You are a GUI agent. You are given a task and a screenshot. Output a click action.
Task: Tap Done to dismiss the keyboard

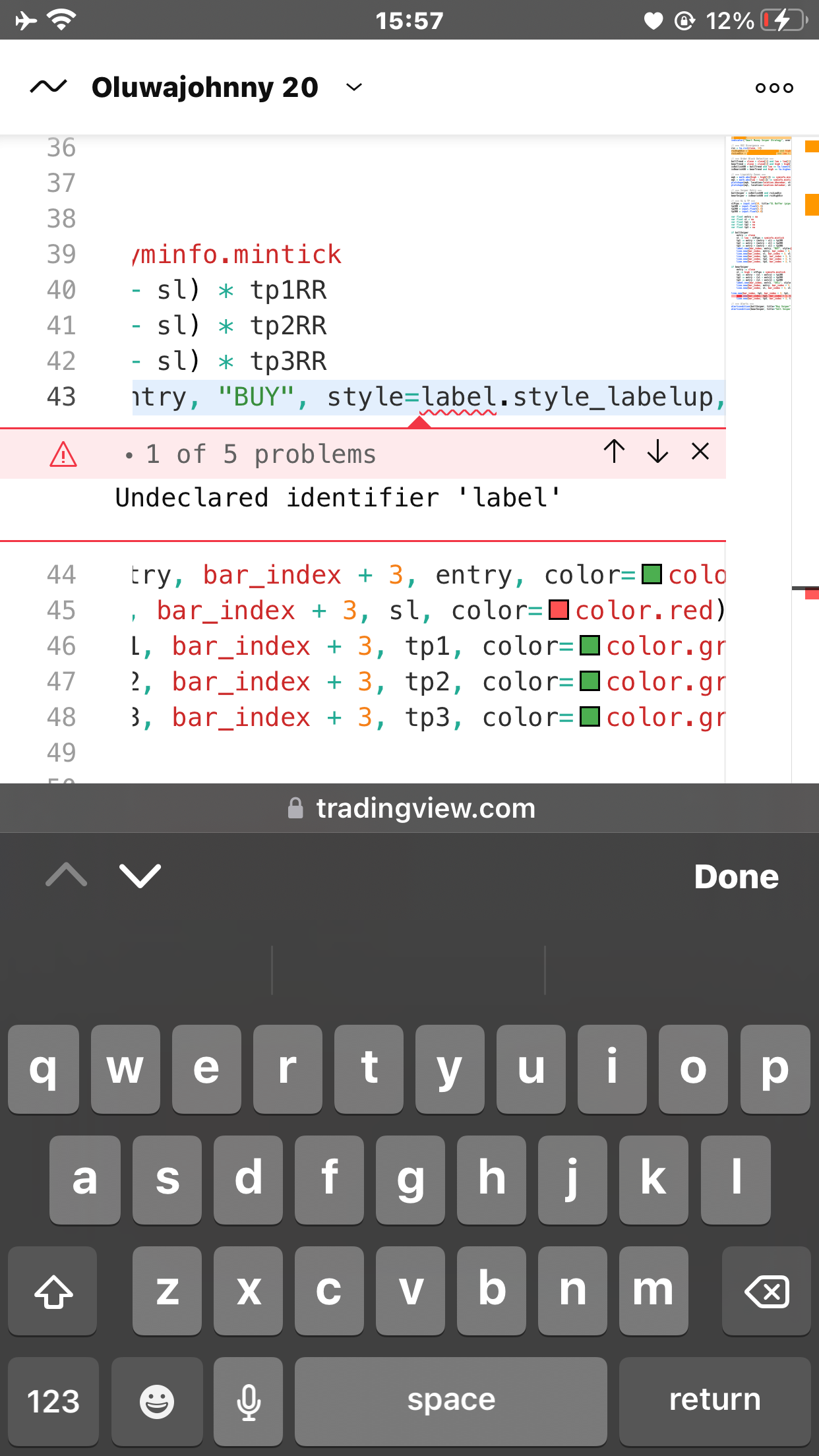[737, 877]
